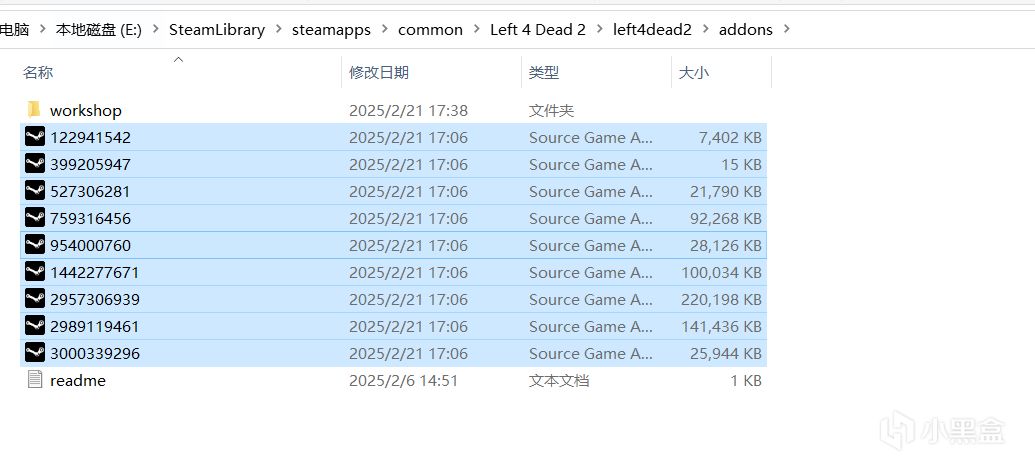
Task: Click the readme text document icon
Action: (x=35, y=380)
